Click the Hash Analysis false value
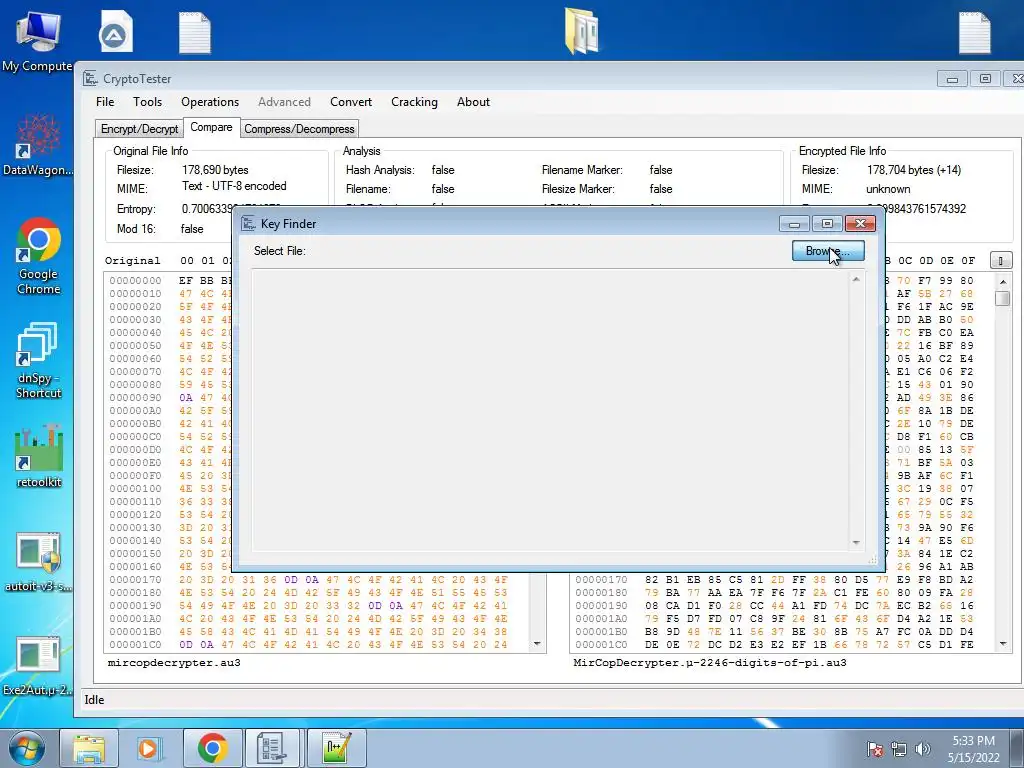This screenshot has width=1024, height=768. tap(443, 170)
